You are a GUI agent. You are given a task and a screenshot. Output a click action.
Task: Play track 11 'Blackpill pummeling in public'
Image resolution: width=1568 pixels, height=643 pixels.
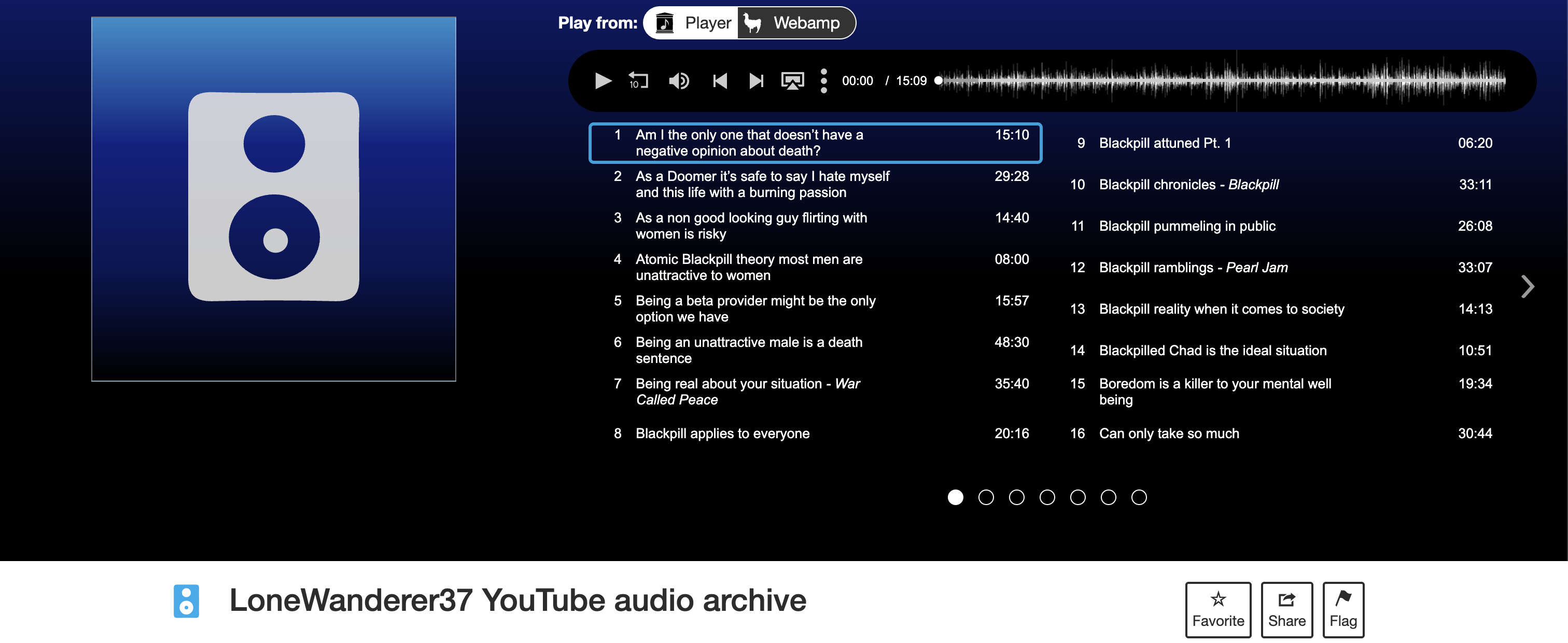(x=1278, y=226)
